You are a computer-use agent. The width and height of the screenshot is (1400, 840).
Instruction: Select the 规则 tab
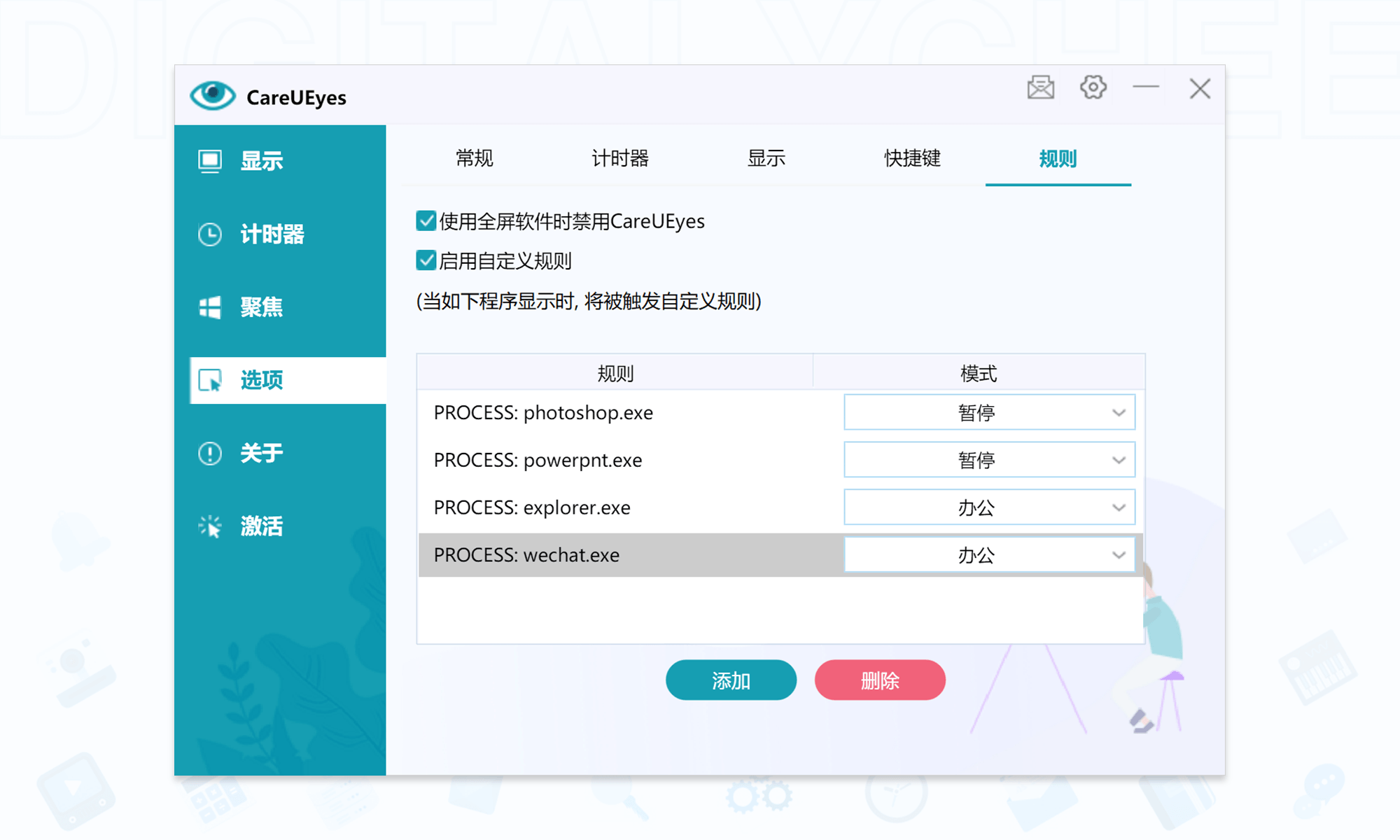(x=1058, y=158)
